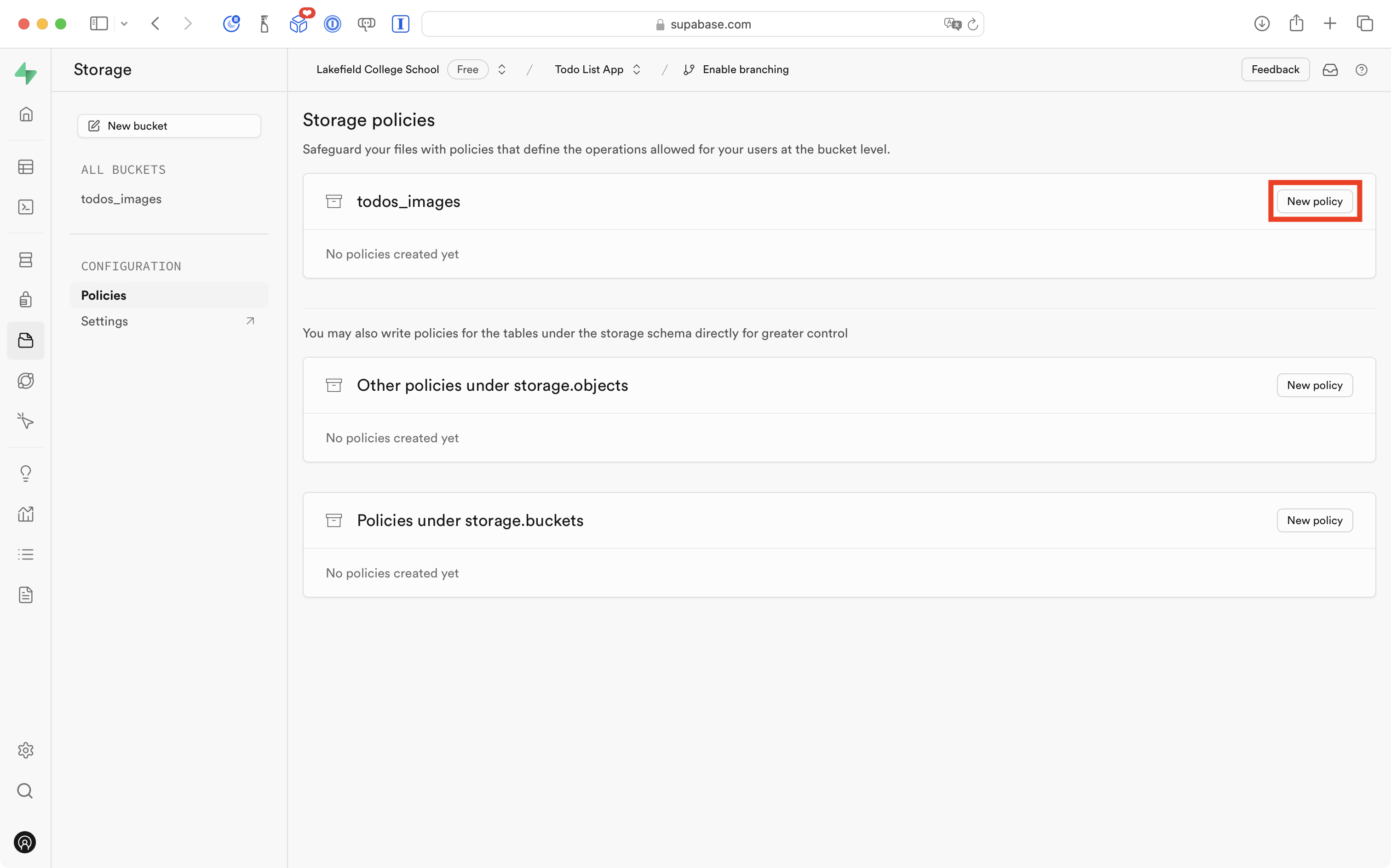The image size is (1391, 868).
Task: Open the Reports chart icon
Action: pyautogui.click(x=26, y=514)
